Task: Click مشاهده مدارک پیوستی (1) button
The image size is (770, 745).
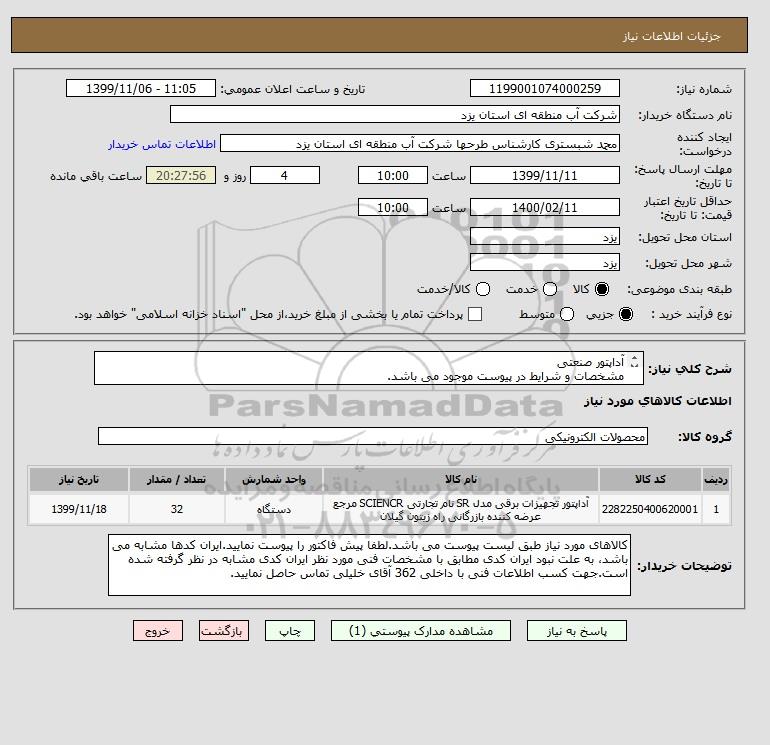Action: tap(421, 631)
